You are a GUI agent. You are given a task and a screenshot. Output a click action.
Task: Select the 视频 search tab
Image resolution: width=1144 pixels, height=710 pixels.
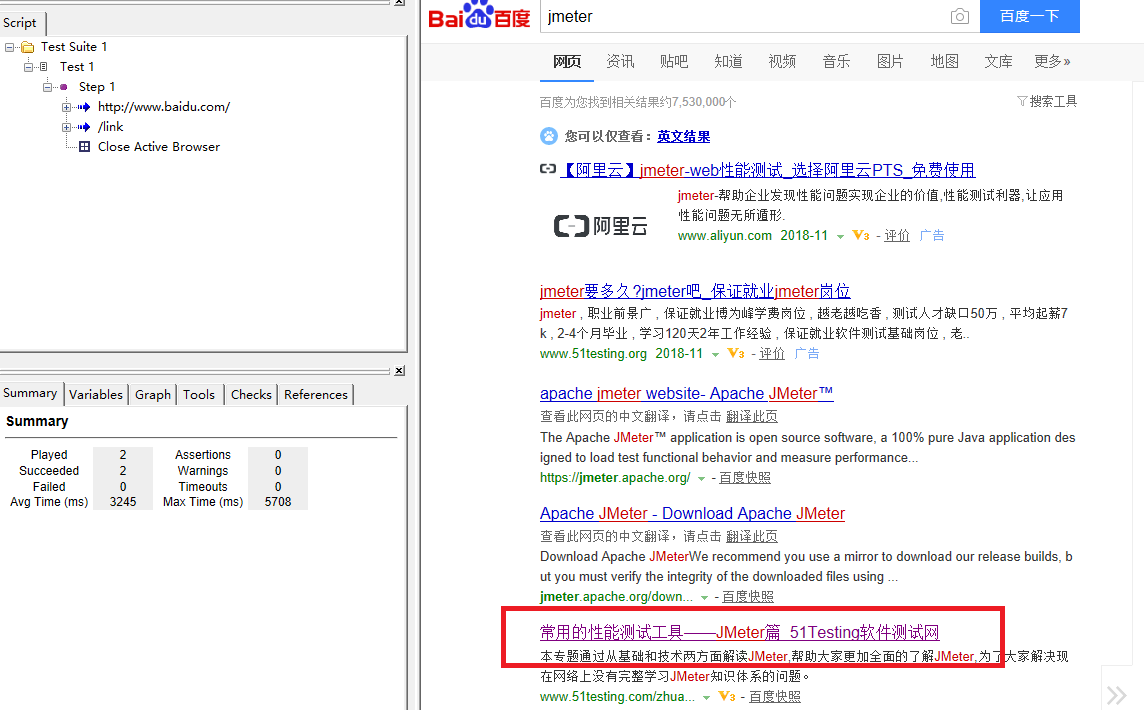(782, 61)
